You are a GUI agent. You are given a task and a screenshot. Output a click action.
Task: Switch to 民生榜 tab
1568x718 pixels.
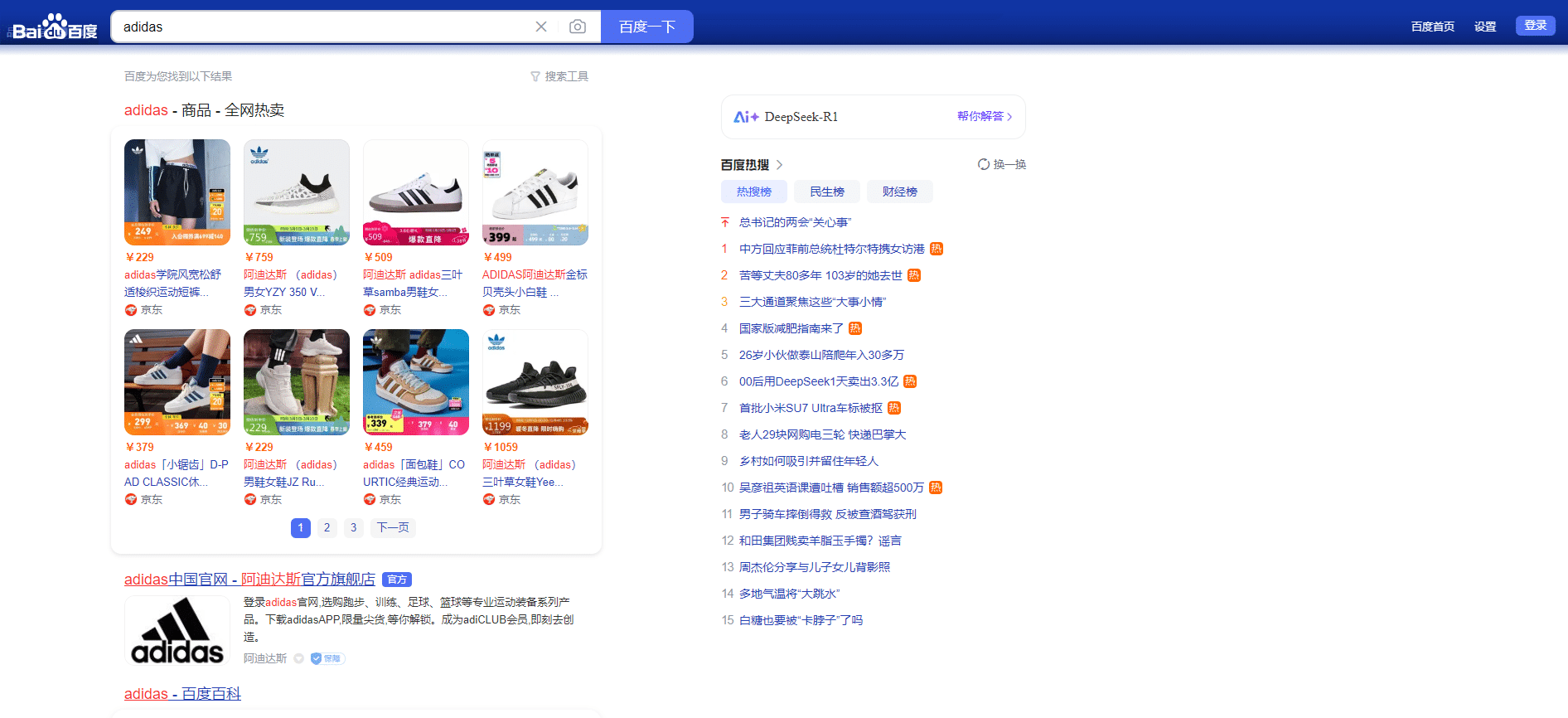pos(827,192)
